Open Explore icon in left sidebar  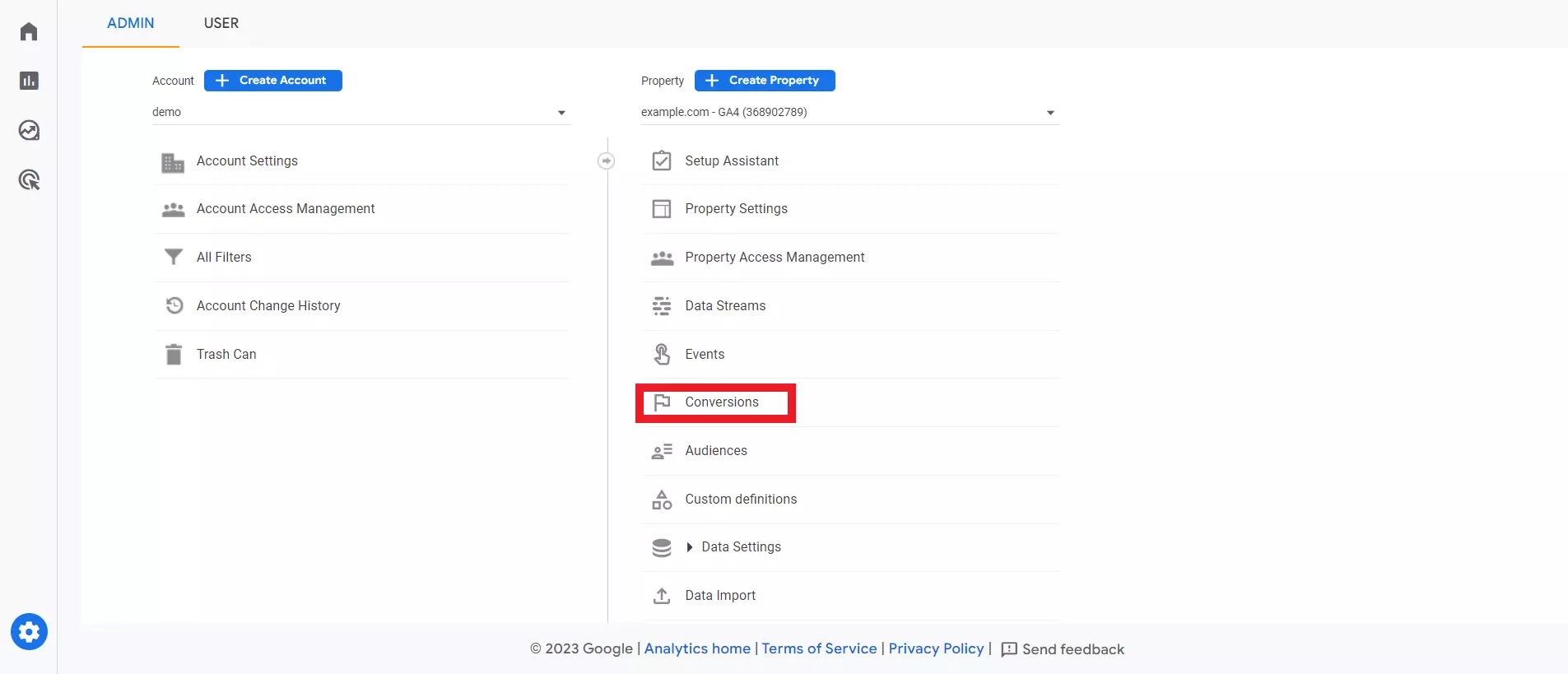tap(29, 130)
